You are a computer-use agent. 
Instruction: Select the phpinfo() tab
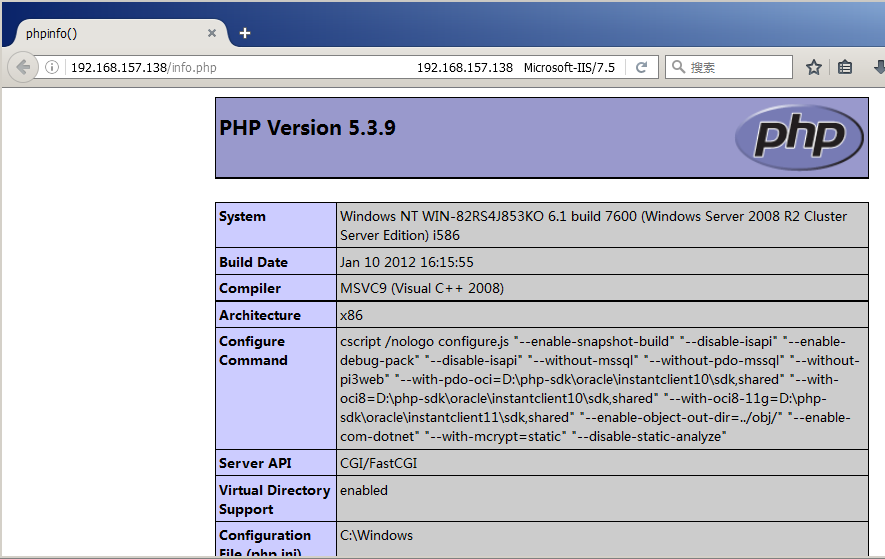click(x=116, y=33)
